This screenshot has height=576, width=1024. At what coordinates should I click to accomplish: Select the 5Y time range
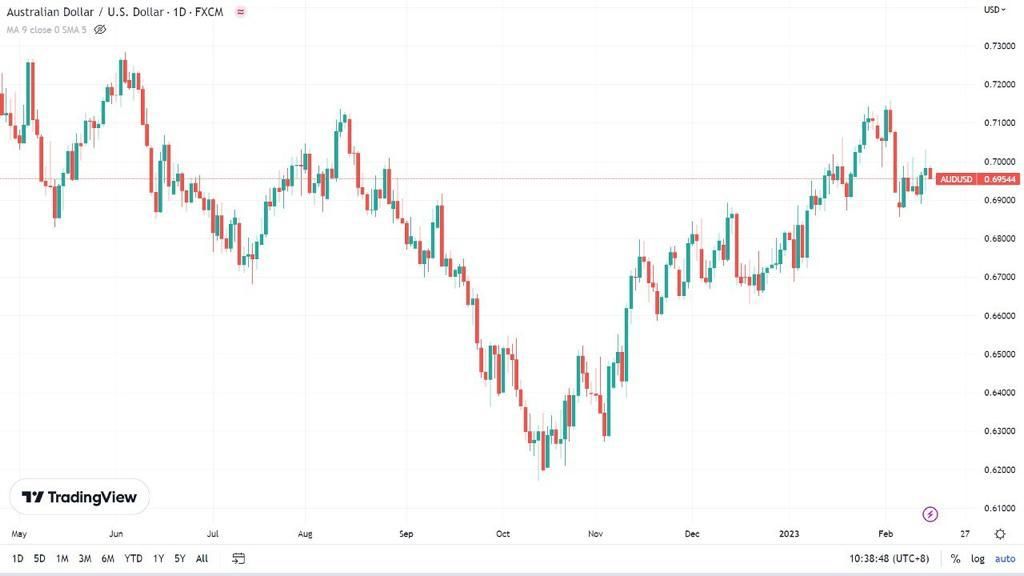[x=180, y=558]
